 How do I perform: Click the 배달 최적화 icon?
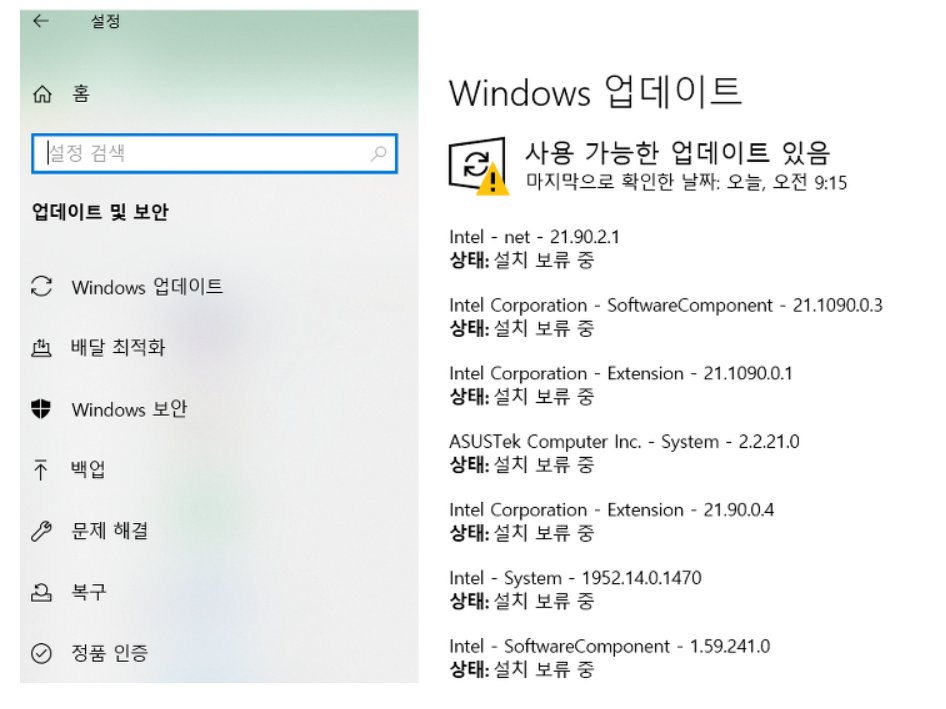[41, 348]
